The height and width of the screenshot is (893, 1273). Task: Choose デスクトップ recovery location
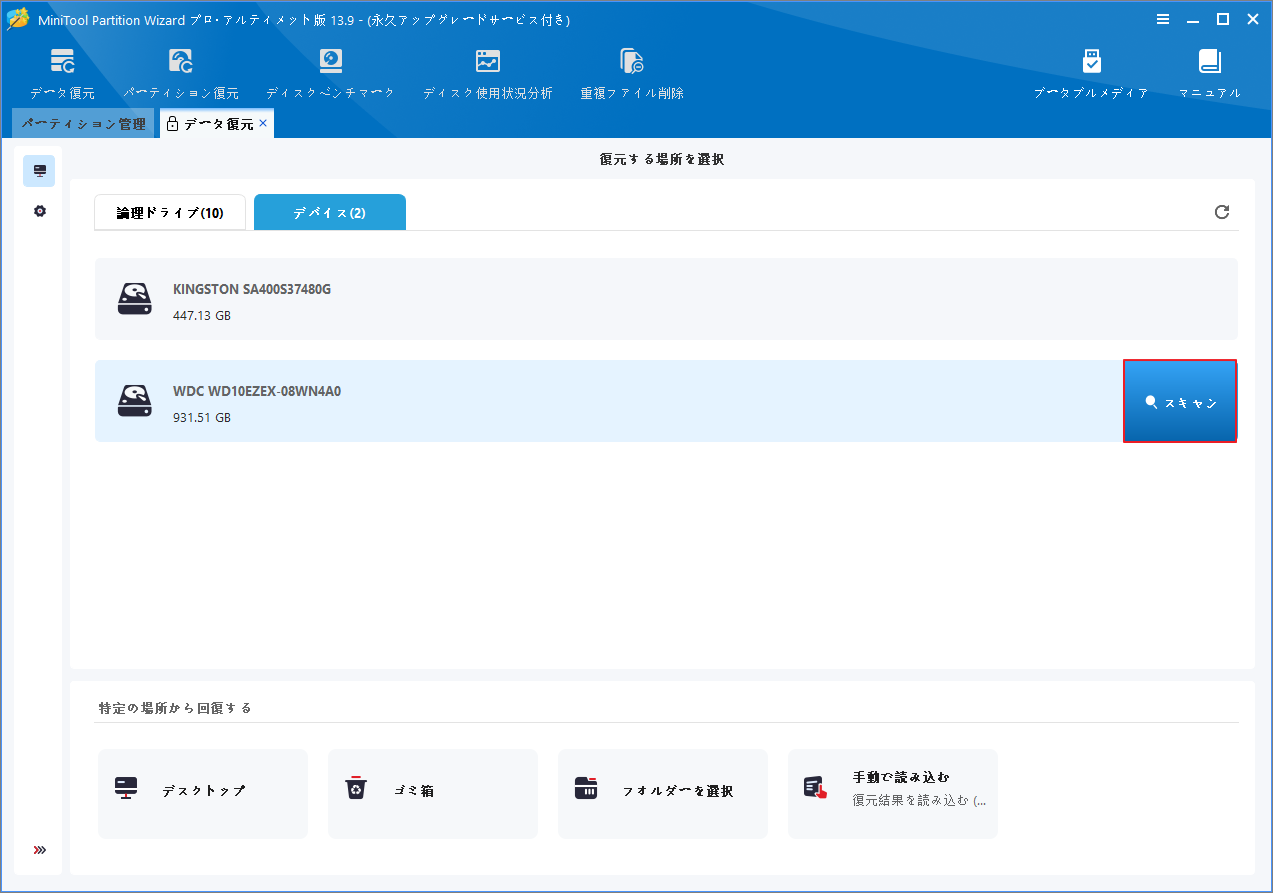203,794
